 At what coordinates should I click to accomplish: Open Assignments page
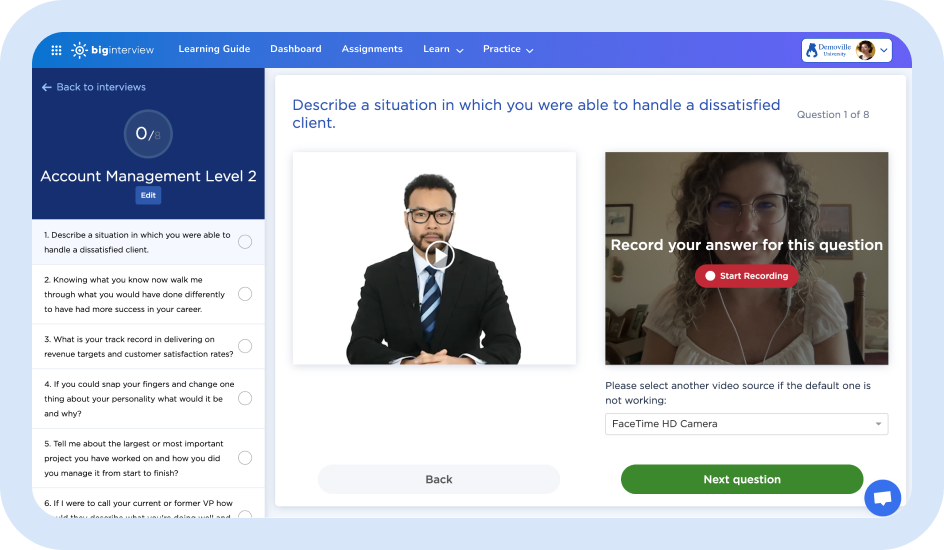point(372,49)
